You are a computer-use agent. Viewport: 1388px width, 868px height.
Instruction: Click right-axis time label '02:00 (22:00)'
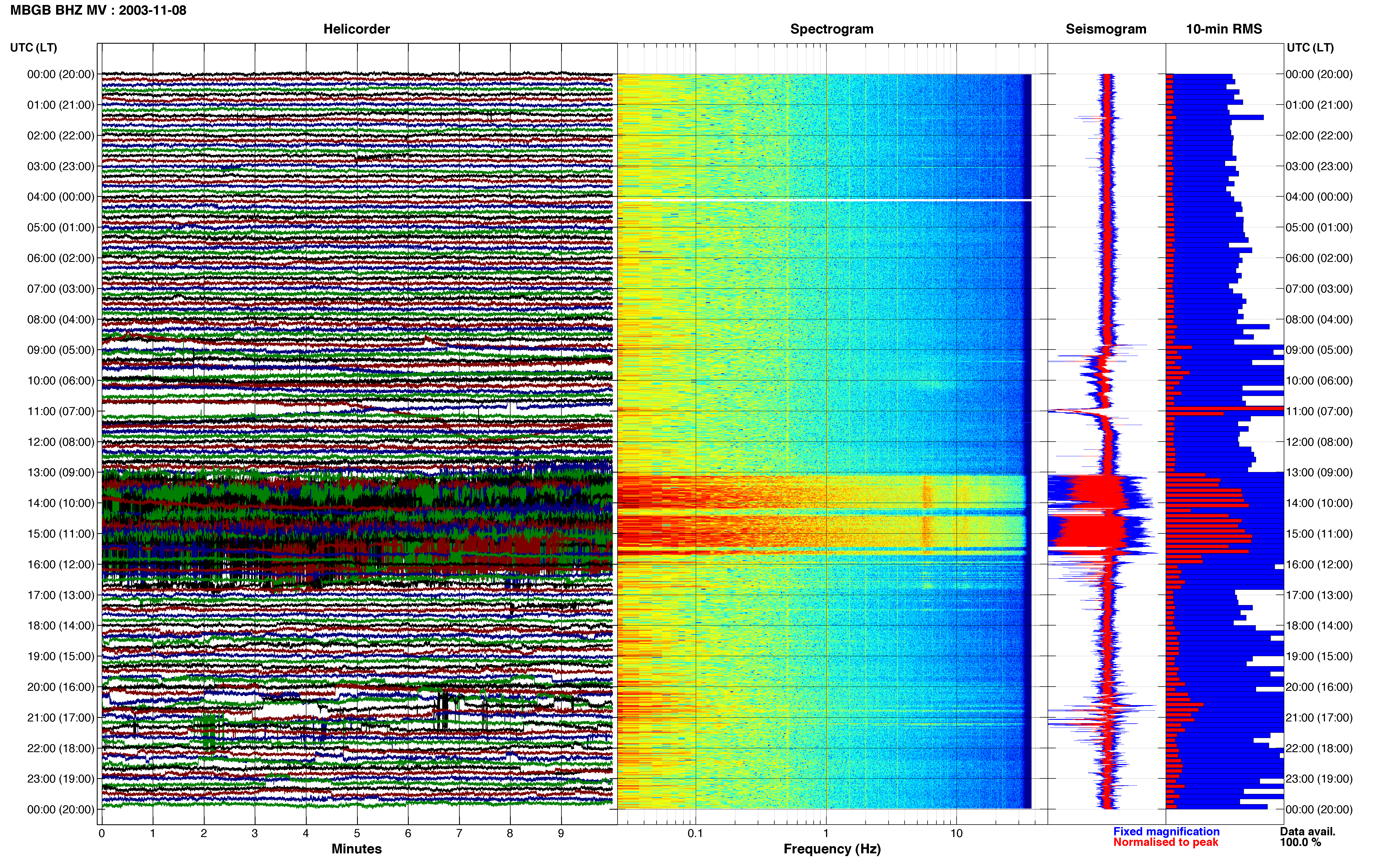(1319, 135)
